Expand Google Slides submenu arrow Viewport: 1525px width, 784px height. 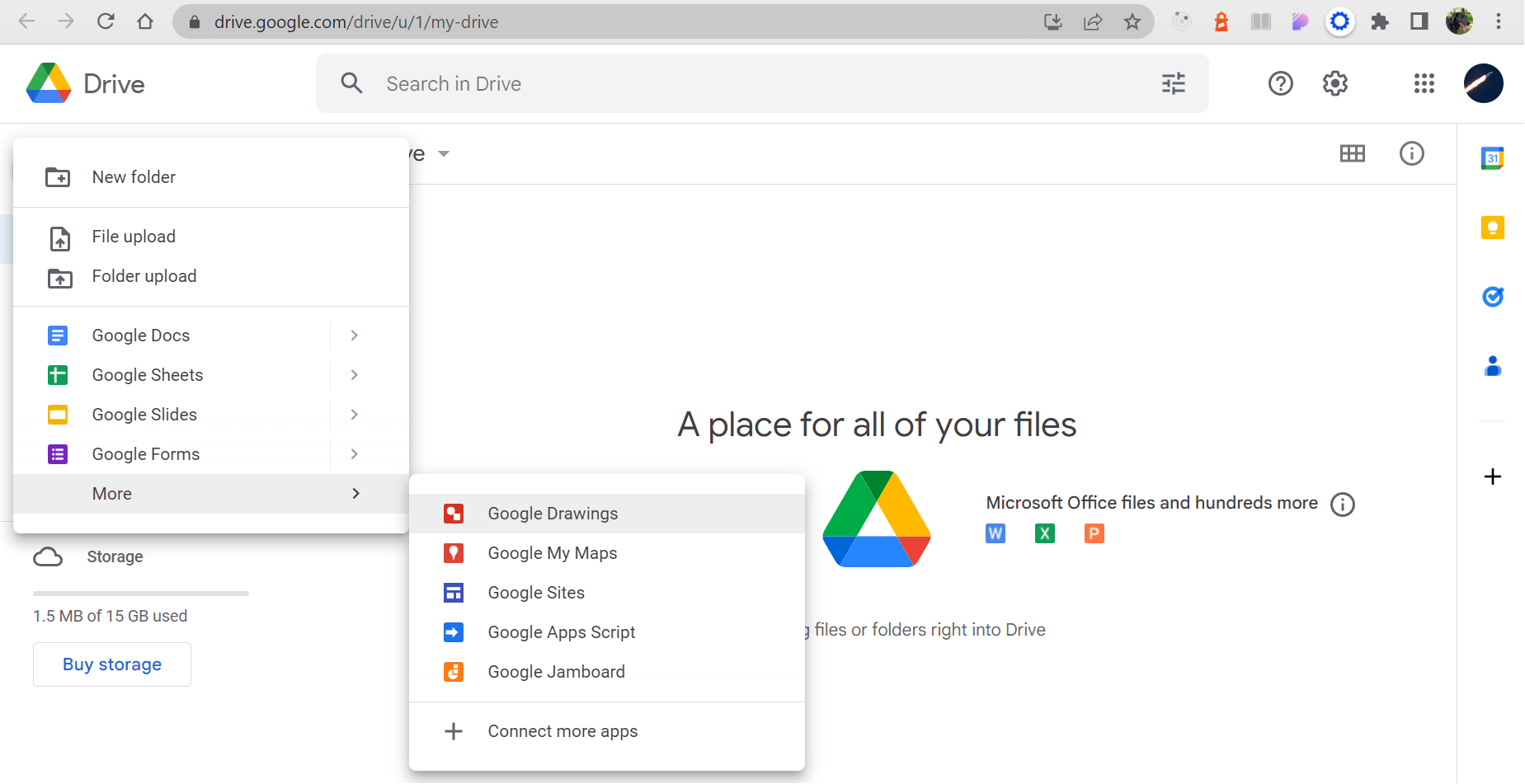pos(355,415)
